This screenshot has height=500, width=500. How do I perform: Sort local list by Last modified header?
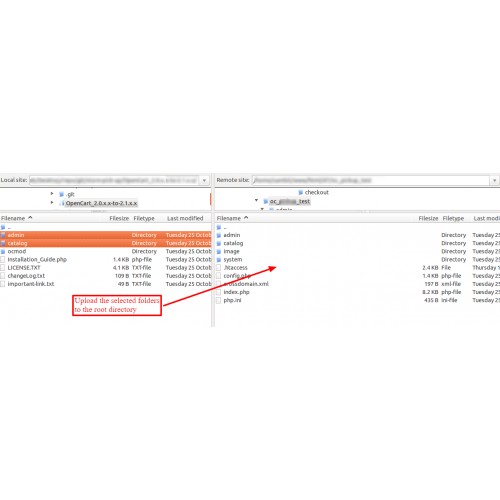click(185, 218)
